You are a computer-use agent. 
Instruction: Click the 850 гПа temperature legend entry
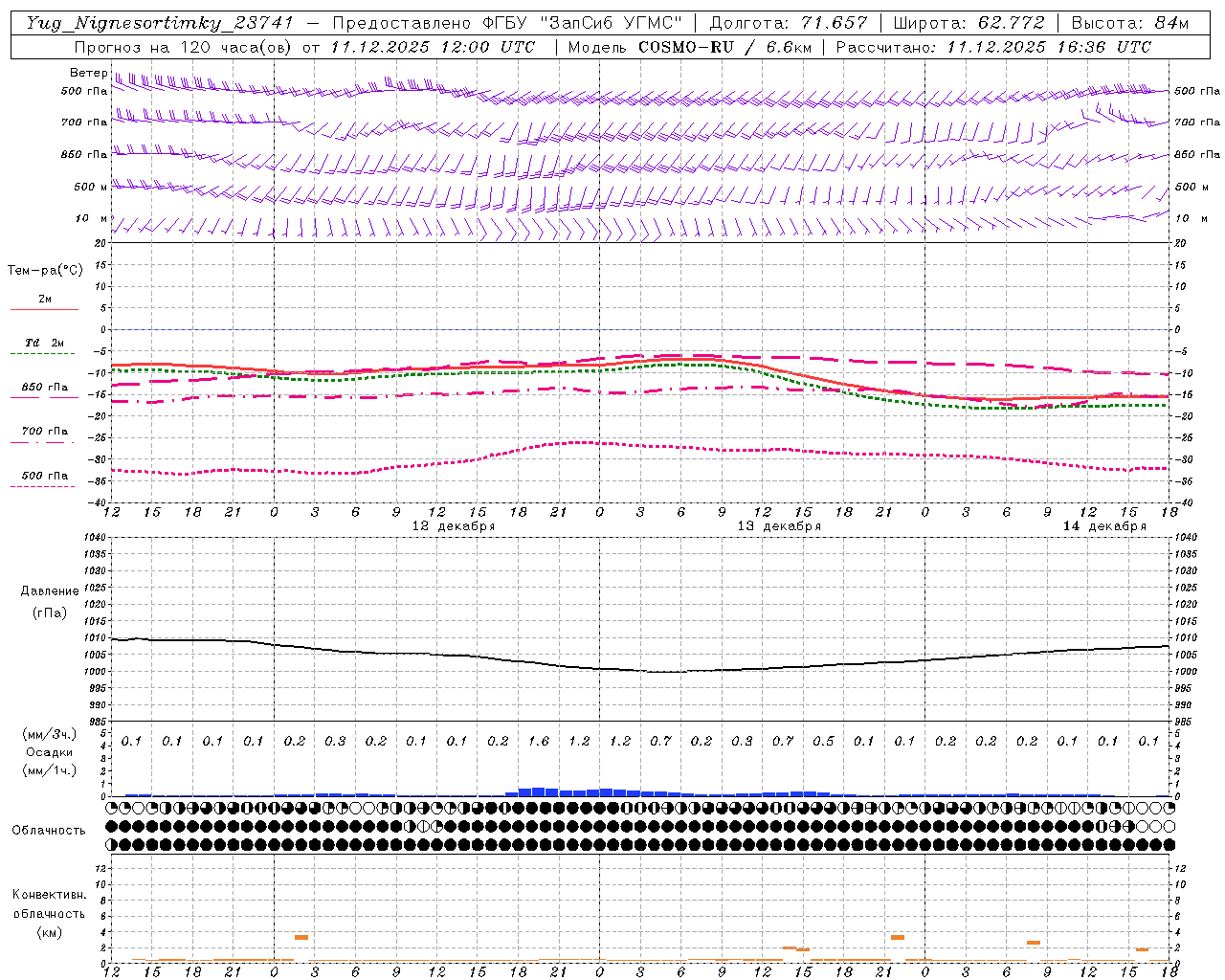click(45, 388)
